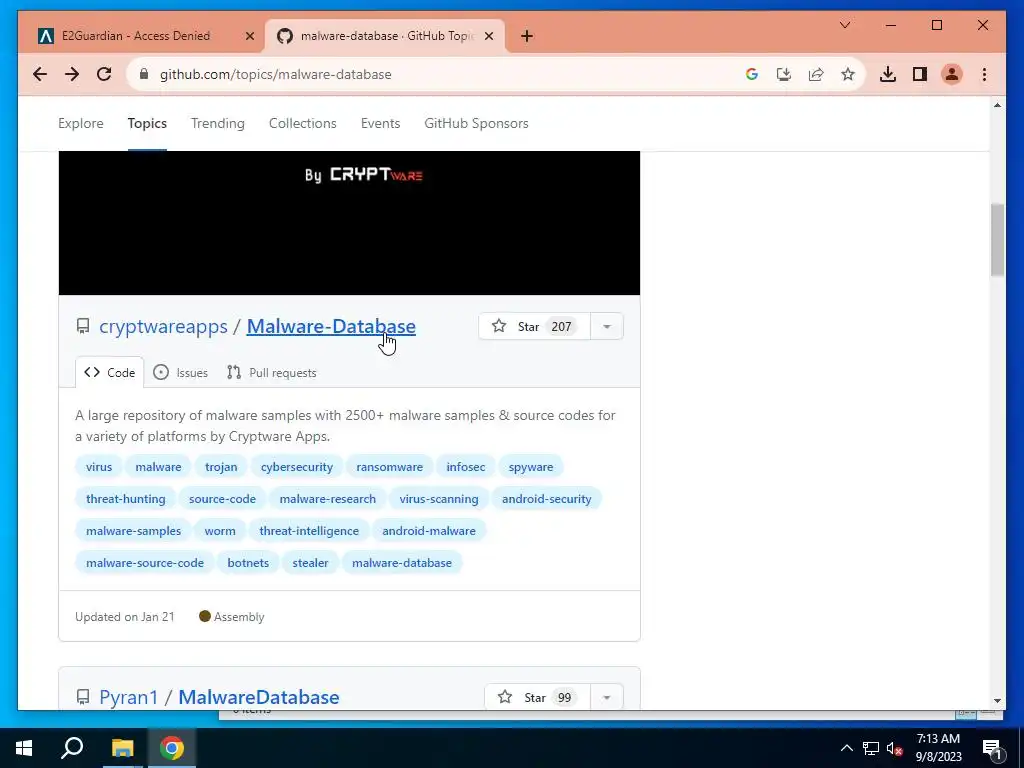1024x768 pixels.
Task: Switch to E2Guardian - Access Denied tab
Action: click(x=136, y=36)
